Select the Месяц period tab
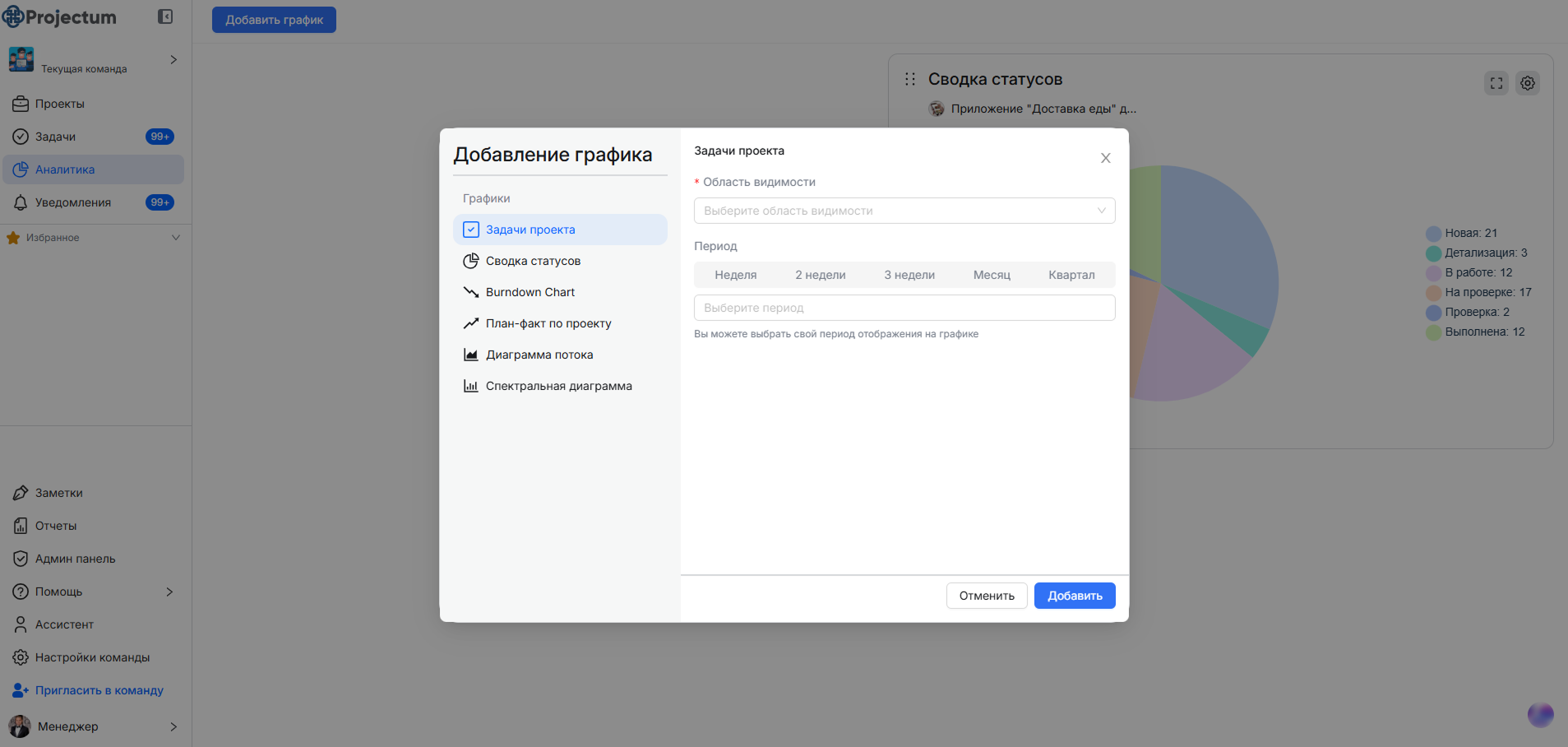 [x=992, y=274]
